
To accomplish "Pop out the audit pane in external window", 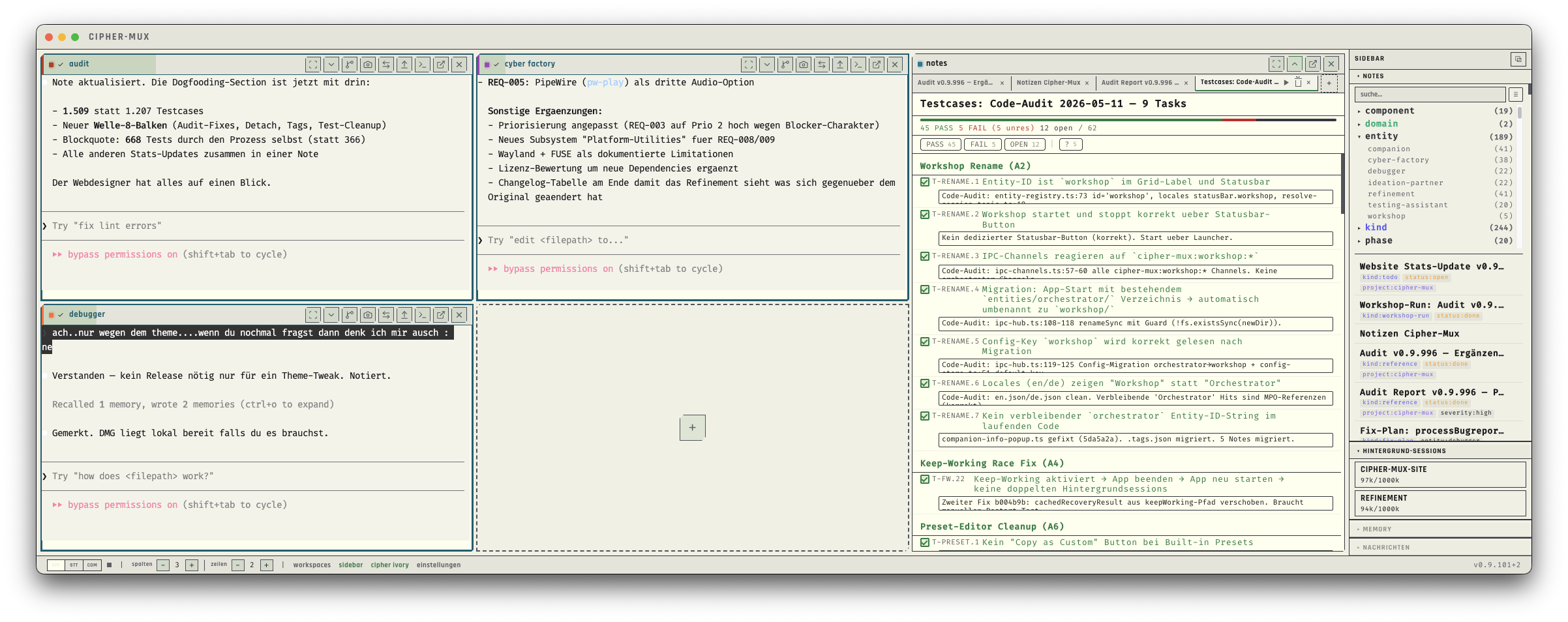I will tap(441, 65).
